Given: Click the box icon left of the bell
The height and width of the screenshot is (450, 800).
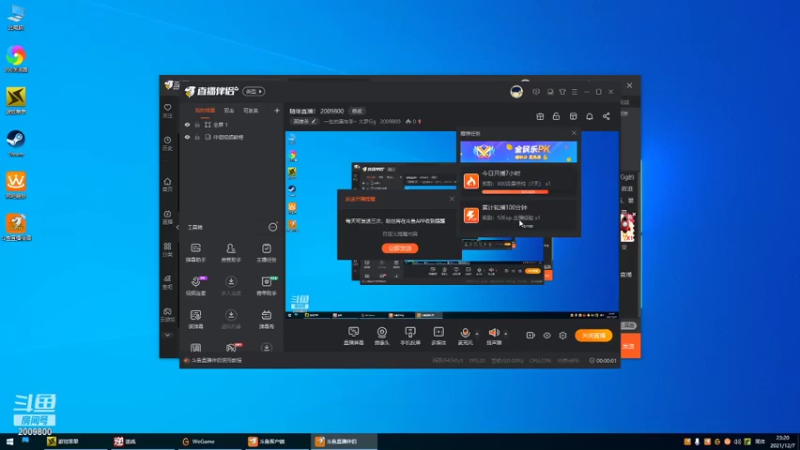Looking at the screenshot, I should tap(573, 116).
